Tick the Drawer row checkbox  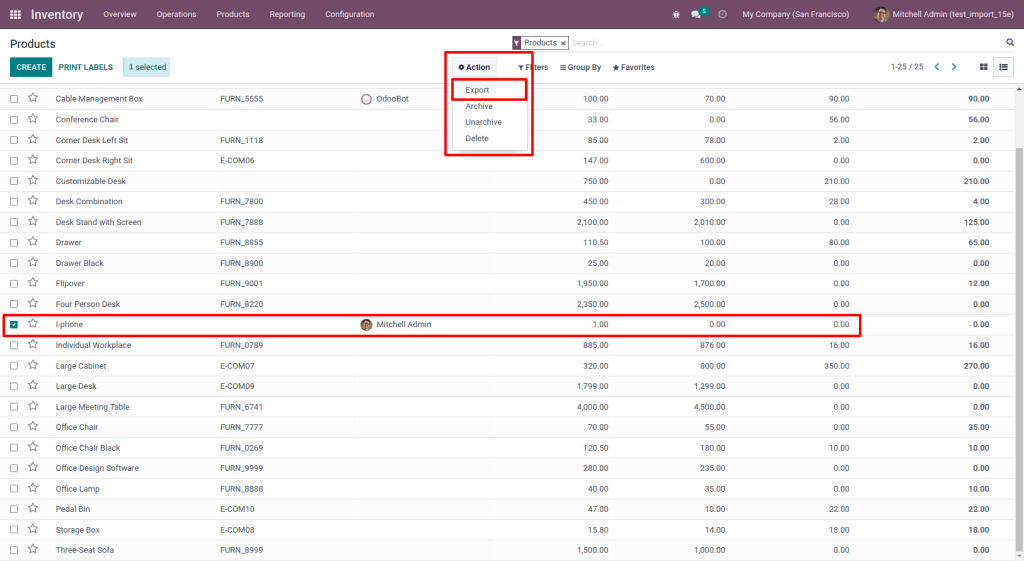point(14,242)
